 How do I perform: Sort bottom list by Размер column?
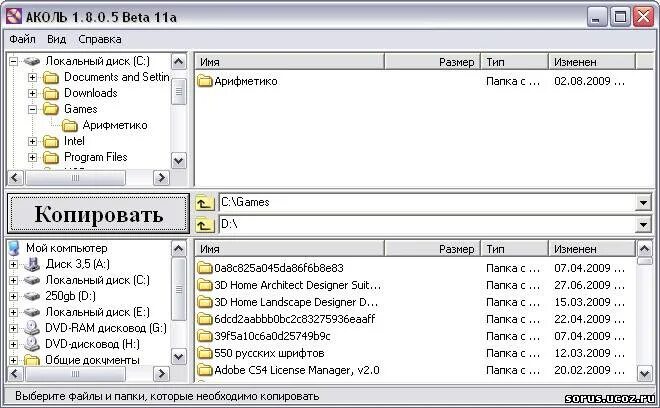(432, 249)
